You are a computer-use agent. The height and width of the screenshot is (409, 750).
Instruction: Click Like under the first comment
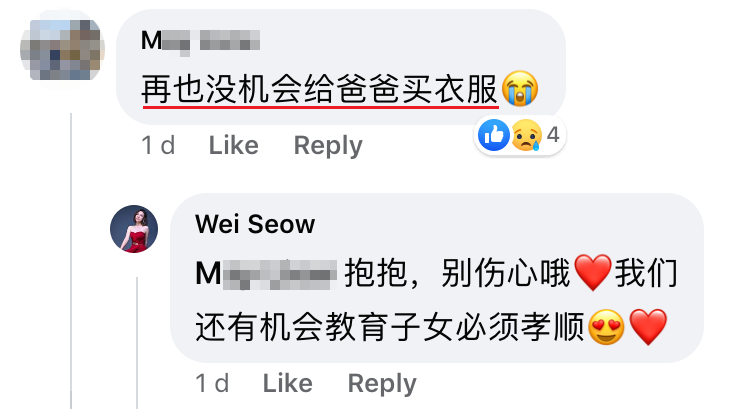[x=233, y=145]
